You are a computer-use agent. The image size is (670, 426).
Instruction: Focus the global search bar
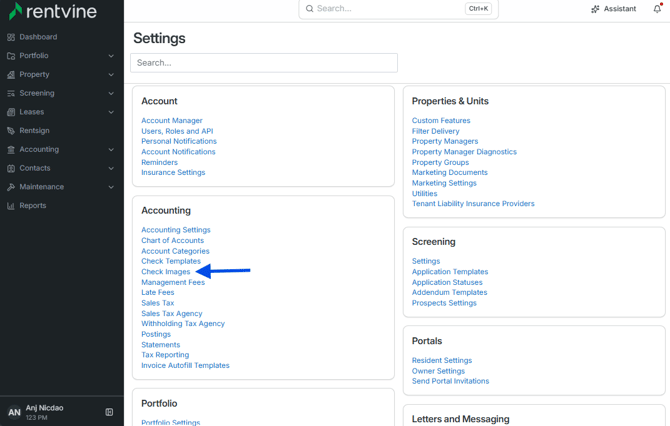[x=399, y=9]
